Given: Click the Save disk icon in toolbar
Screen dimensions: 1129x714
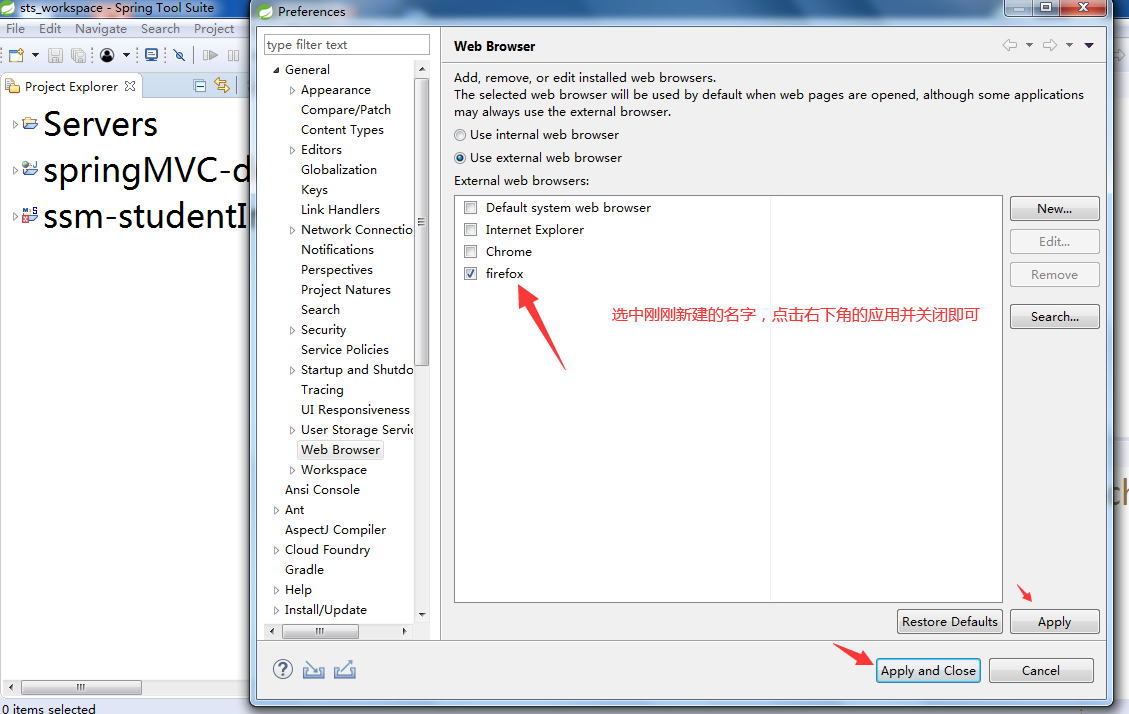Looking at the screenshot, I should [x=55, y=55].
